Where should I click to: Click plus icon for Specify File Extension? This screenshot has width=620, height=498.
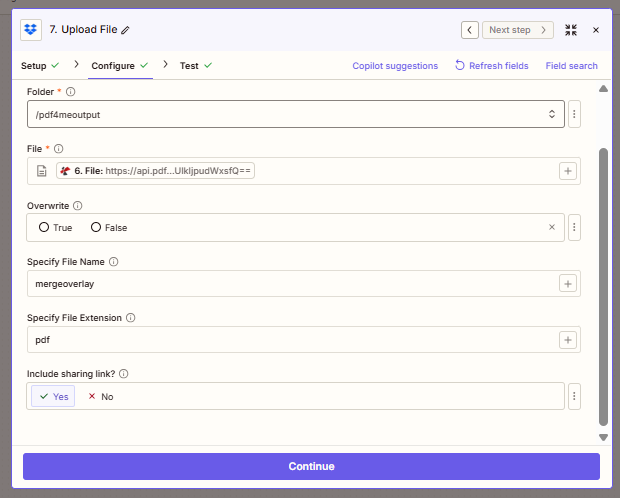[x=567, y=340]
